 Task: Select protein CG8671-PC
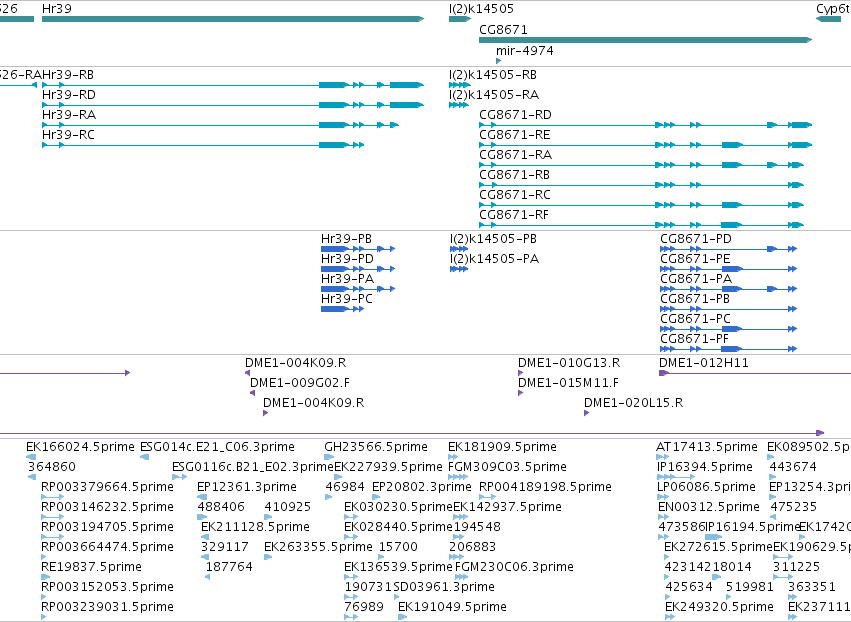point(695,320)
